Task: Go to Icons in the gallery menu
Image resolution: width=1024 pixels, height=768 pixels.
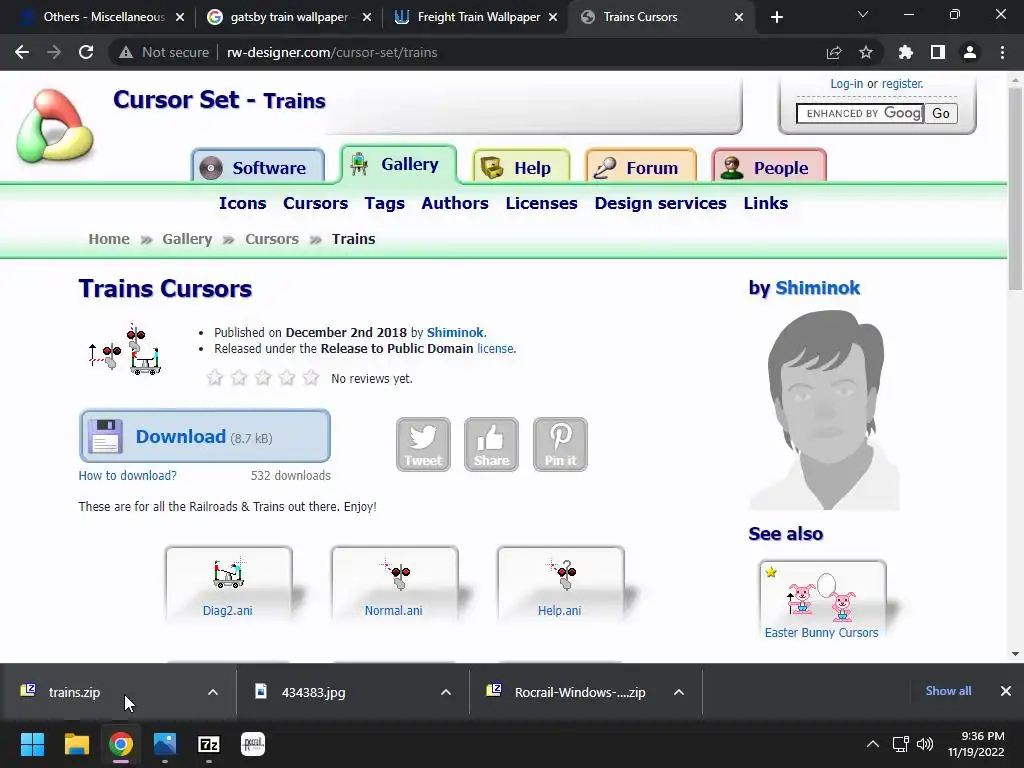Action: pos(242,203)
